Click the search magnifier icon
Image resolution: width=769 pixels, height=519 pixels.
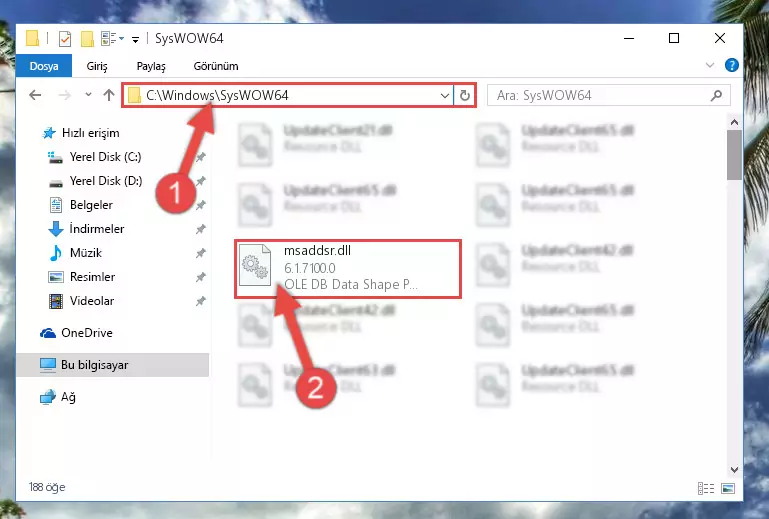716,95
